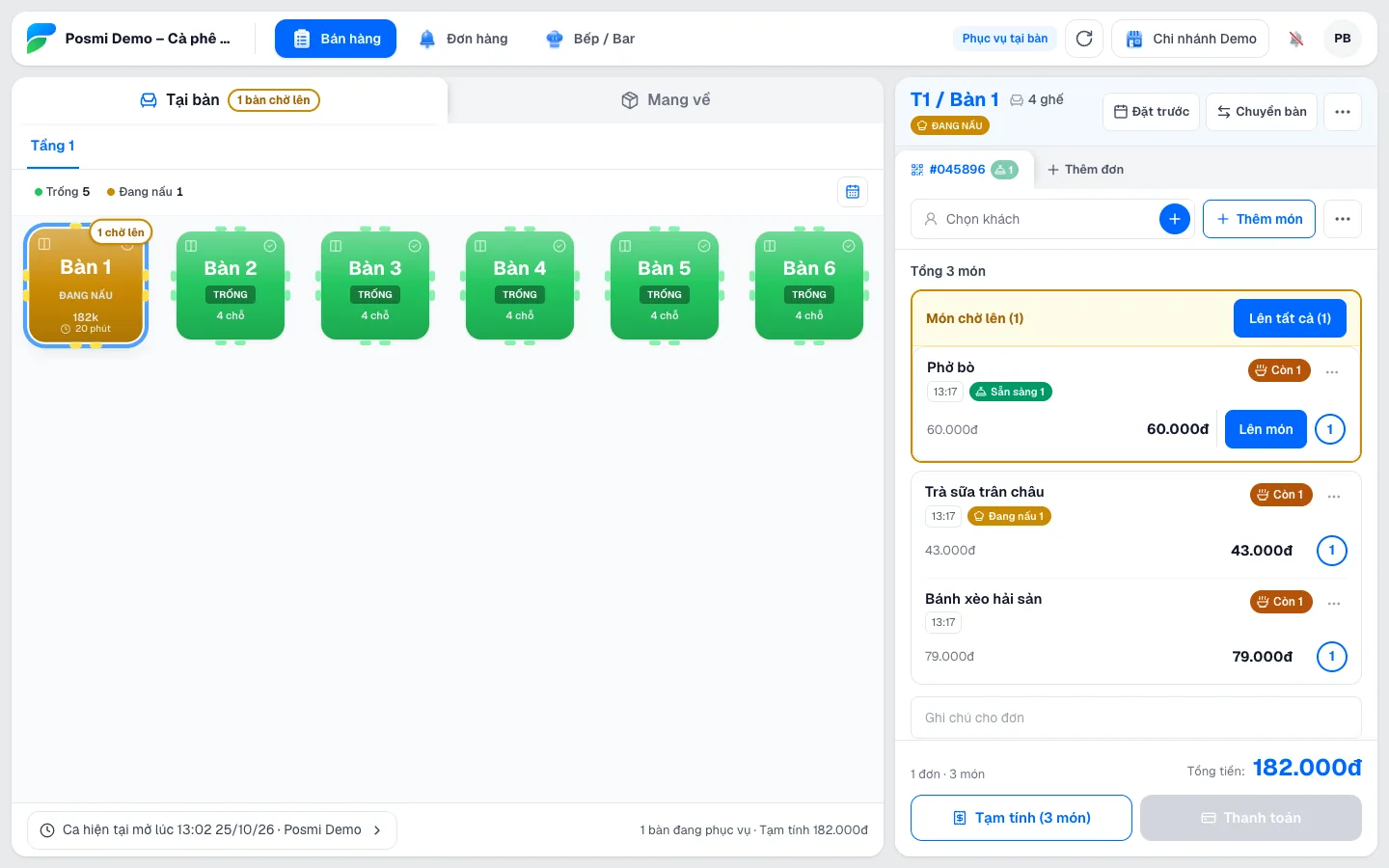Screen dimensions: 1389x868
Task: Click the Chuyển bàn button
Action: click(x=1262, y=112)
